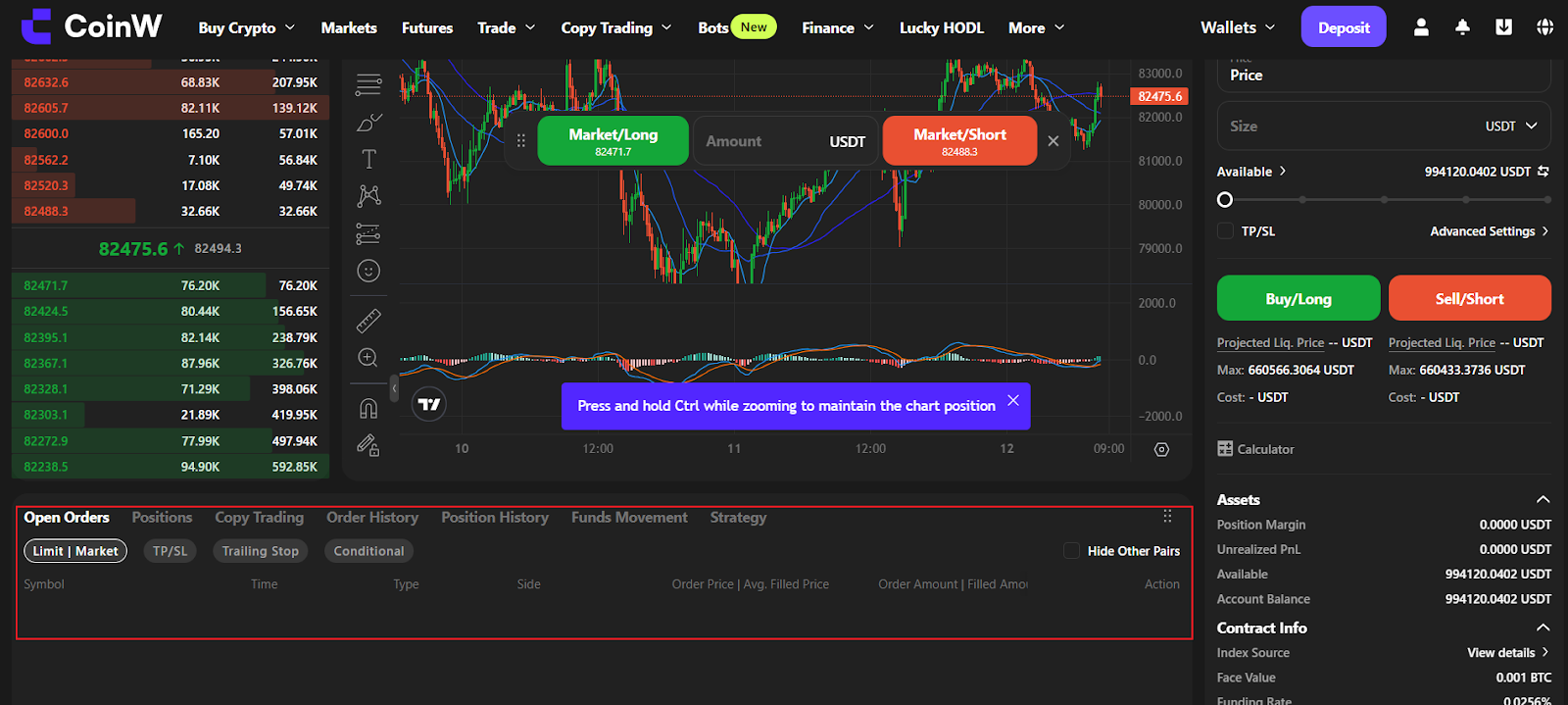Open the Size unit USDT dropdown
The width and height of the screenshot is (1568, 705).
click(1511, 126)
